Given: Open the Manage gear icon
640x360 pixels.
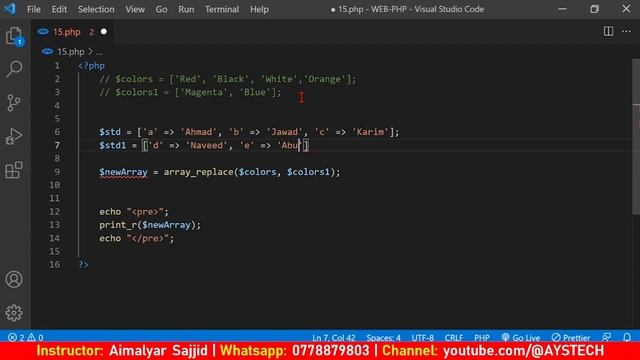Looking at the screenshot, I should [14, 313].
